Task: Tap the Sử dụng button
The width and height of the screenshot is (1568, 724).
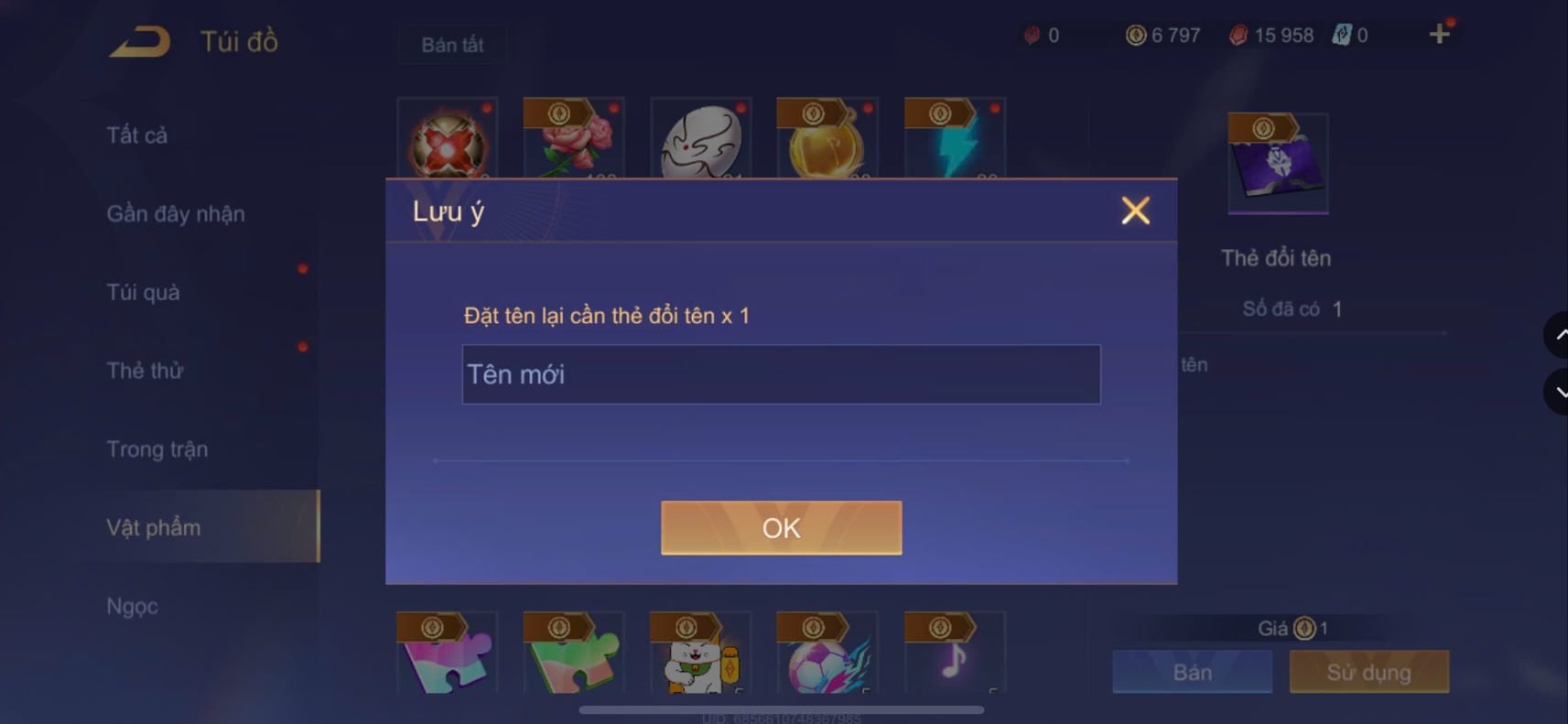Action: click(x=1369, y=673)
